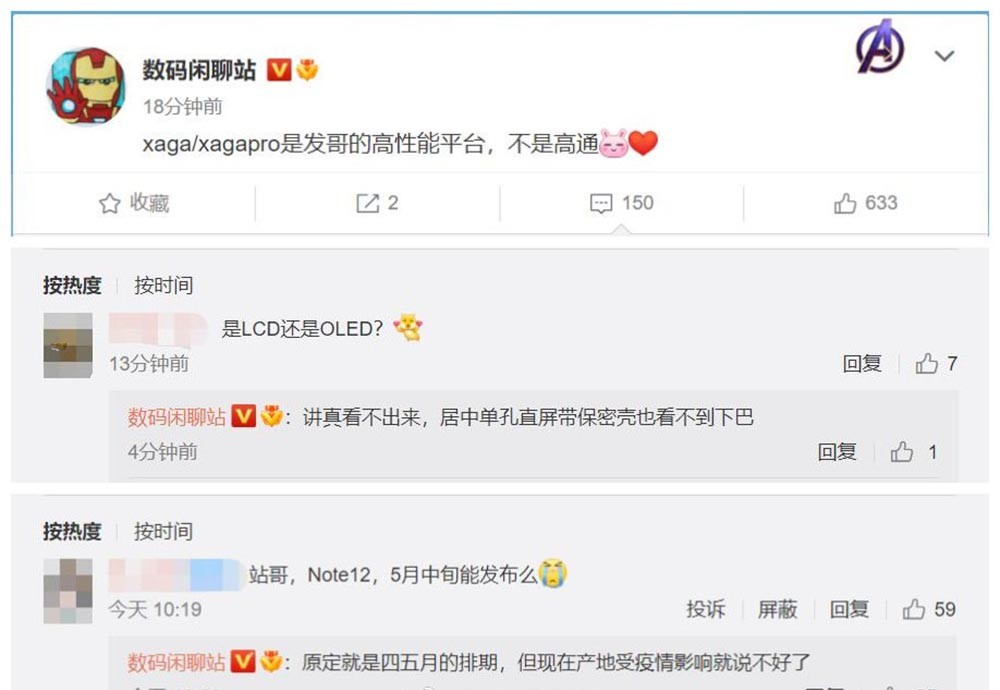This screenshot has height=690, width=1000.
Task: Open the 数码闲聊站 username in post header
Action: [199, 70]
